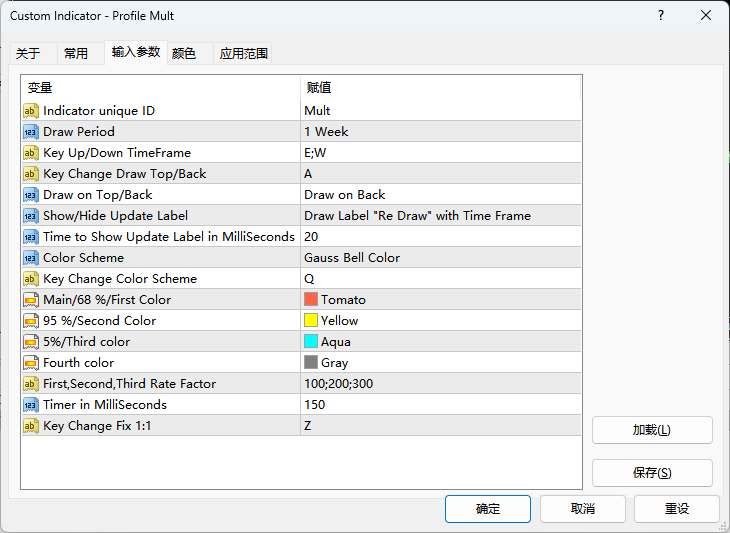Click the 确定 button

coord(488,508)
